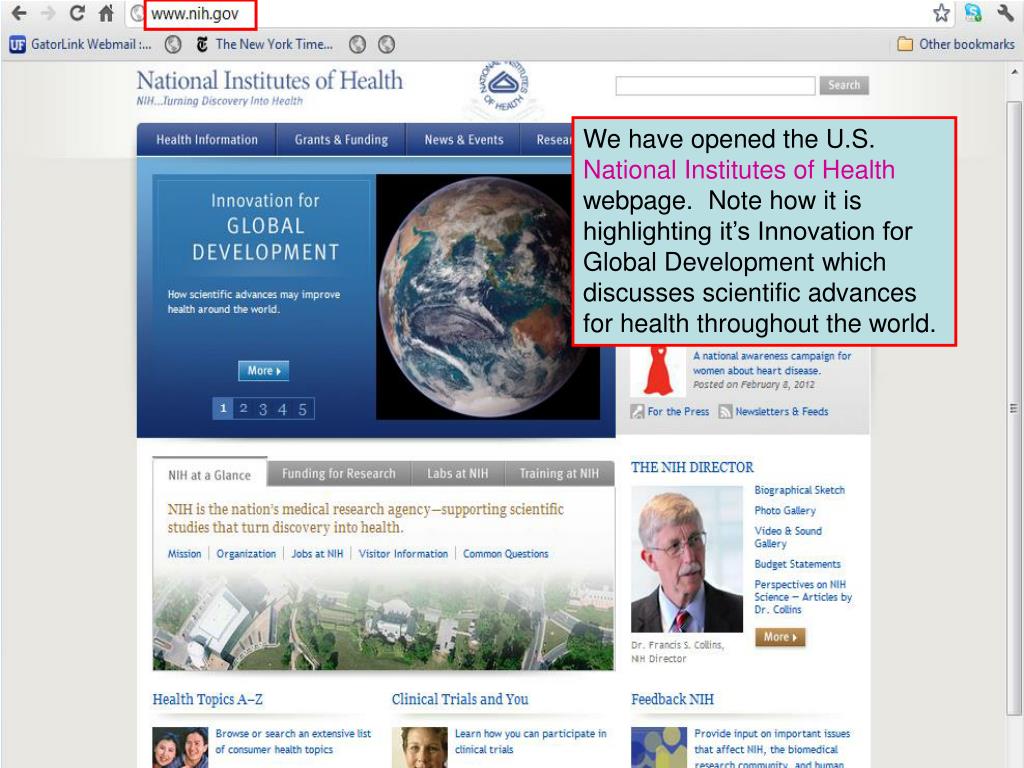Viewport: 1024px width, 768px height.
Task: Click the More button under NIH Director
Action: pos(780,637)
